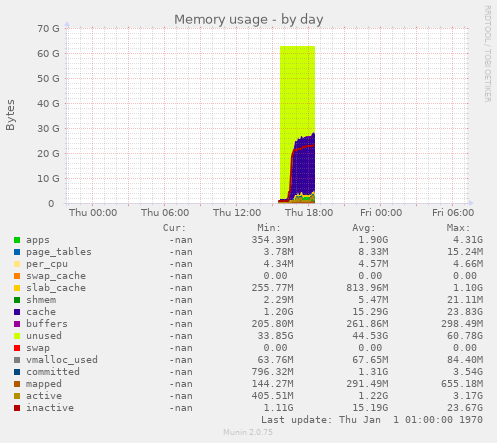Click the 'swap_cache' legend label
Screen dimensions: 497x443
[56, 276]
